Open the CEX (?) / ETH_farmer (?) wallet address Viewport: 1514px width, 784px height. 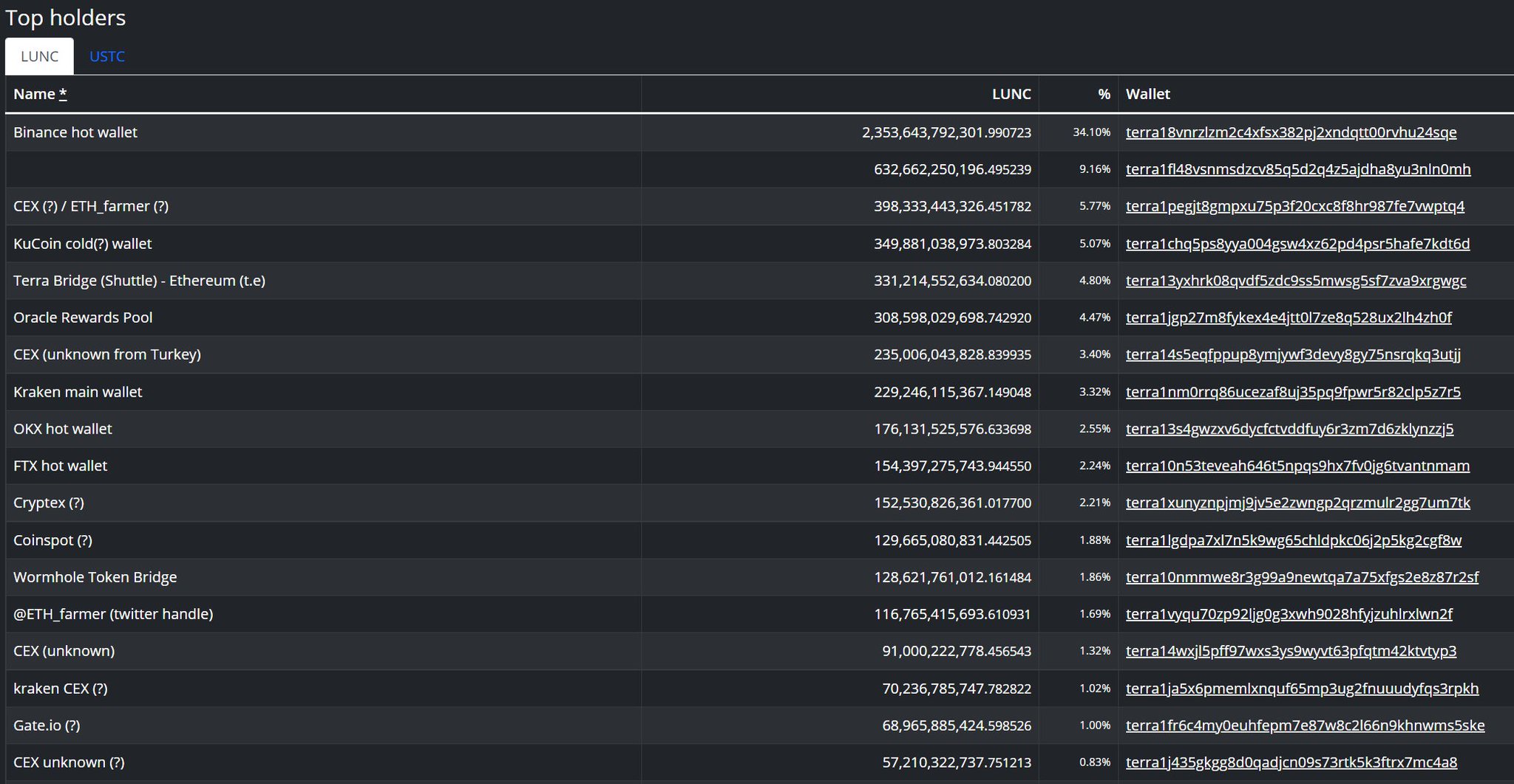1295,206
